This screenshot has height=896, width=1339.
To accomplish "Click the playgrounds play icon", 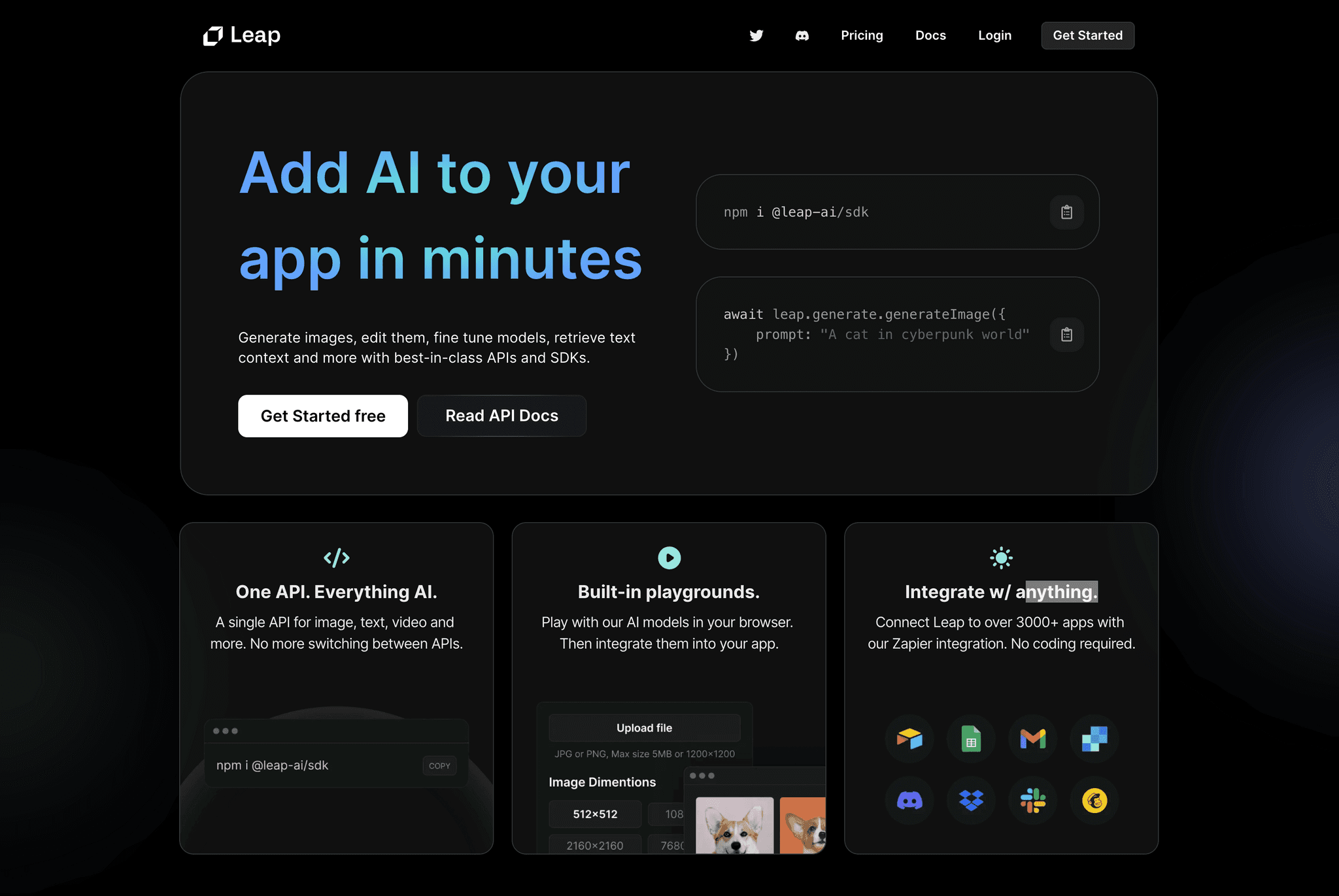I will click(668, 557).
